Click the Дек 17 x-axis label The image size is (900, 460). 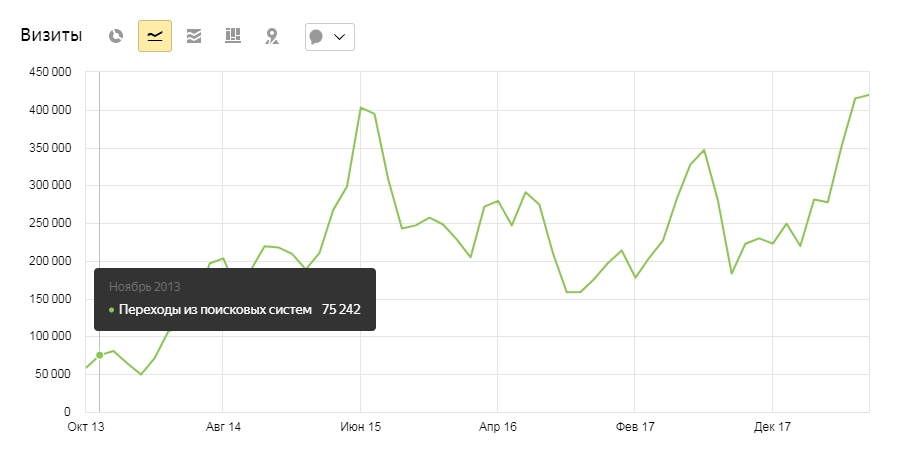point(771,427)
